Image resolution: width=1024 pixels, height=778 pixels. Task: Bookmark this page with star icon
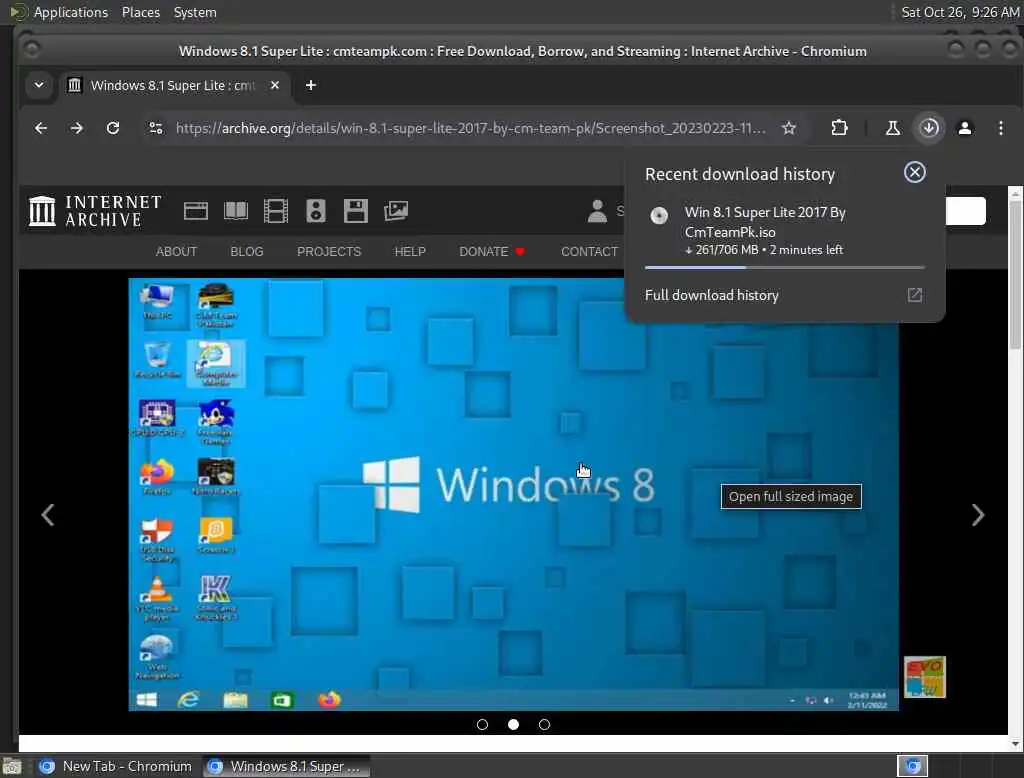coord(789,128)
